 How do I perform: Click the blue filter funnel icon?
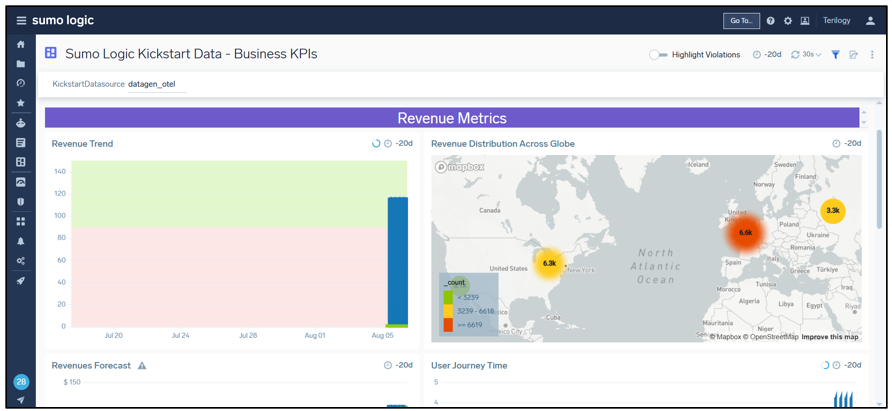point(835,55)
